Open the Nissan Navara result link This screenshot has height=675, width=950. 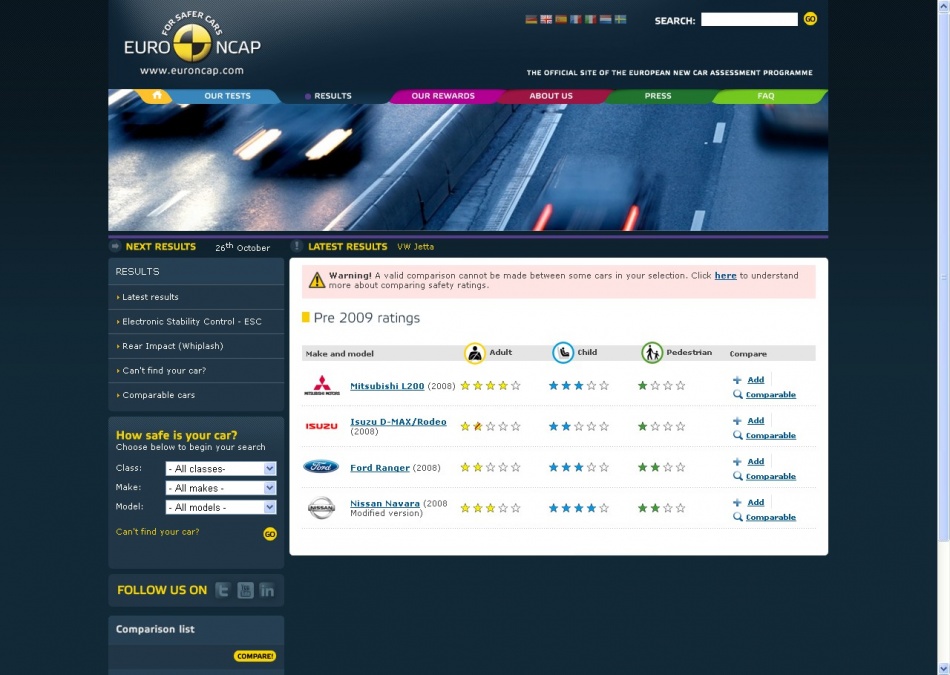pos(385,504)
